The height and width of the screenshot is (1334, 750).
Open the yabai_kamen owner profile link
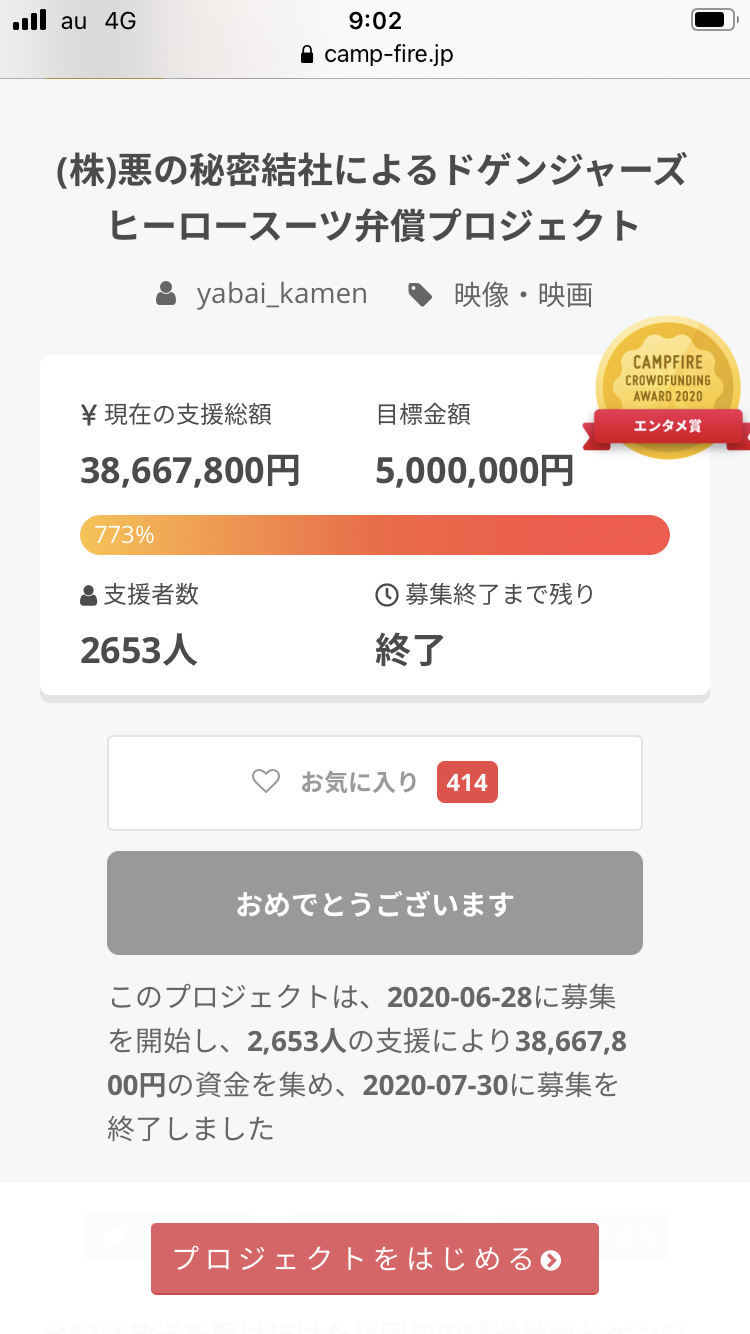click(x=282, y=294)
